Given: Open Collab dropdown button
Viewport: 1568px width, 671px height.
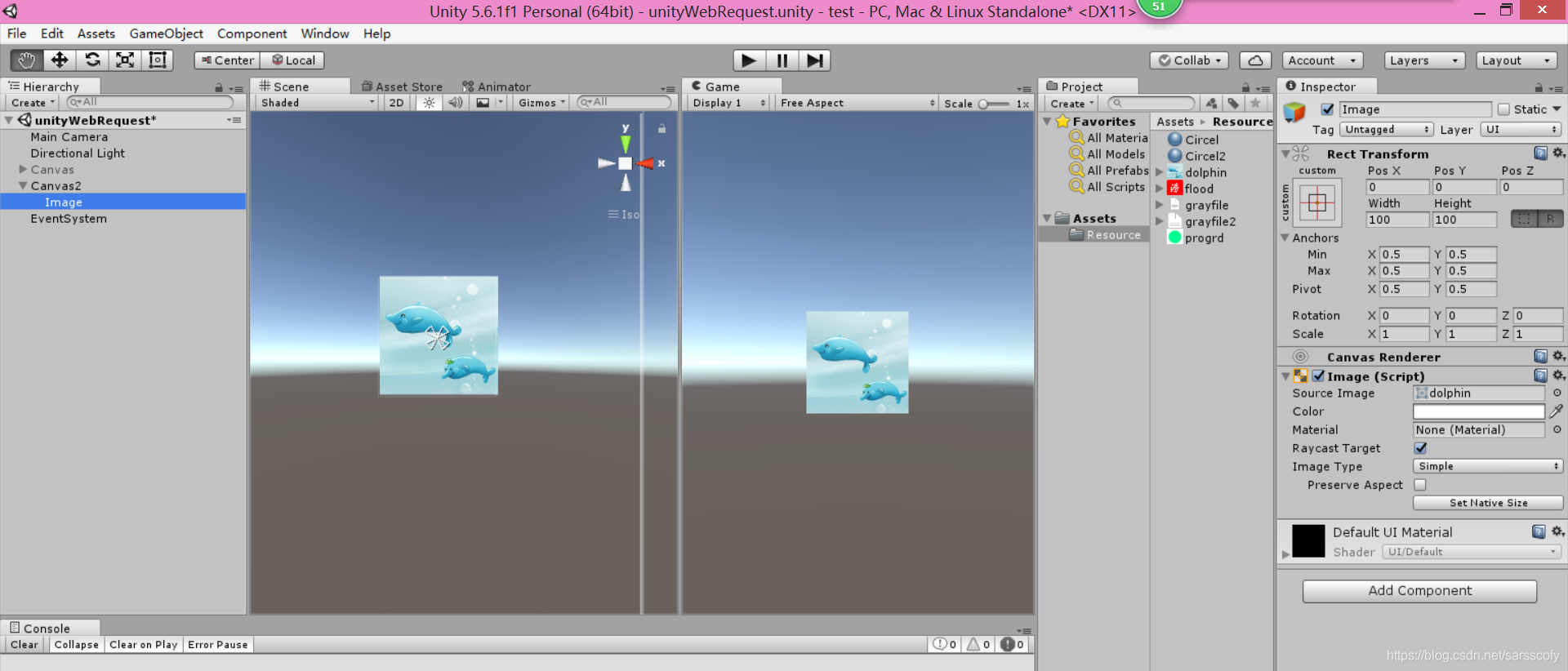Looking at the screenshot, I should click(x=1191, y=60).
